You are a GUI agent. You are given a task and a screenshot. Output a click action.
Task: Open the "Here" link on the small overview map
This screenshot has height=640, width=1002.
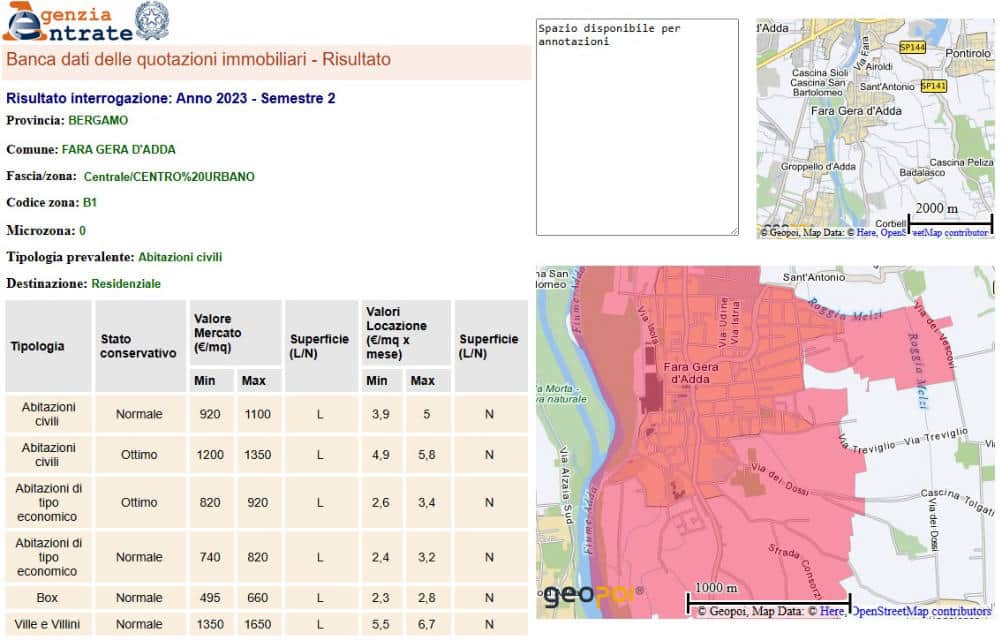pyautogui.click(x=866, y=232)
